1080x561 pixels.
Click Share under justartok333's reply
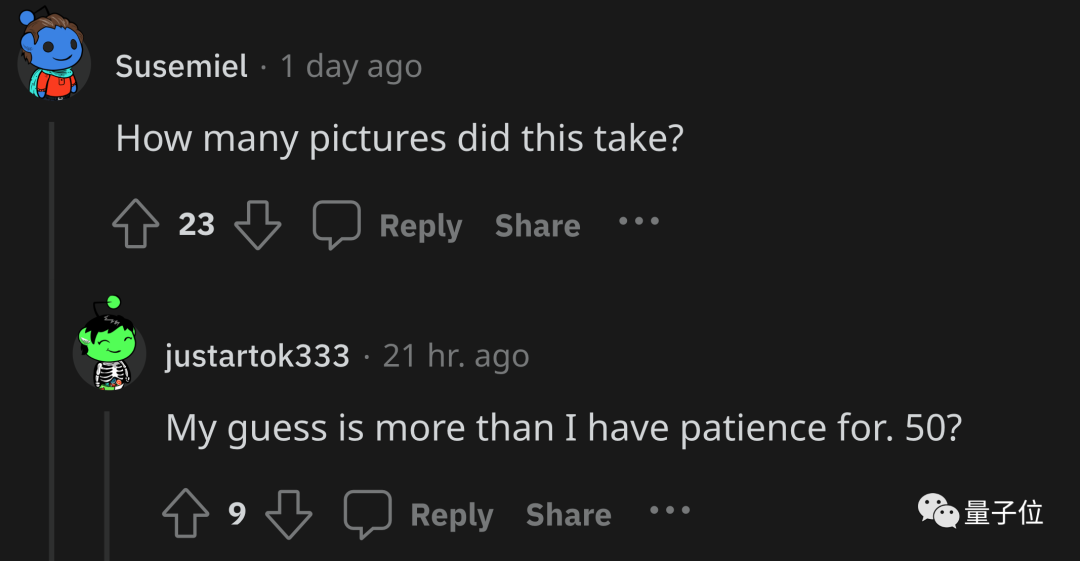(x=568, y=515)
